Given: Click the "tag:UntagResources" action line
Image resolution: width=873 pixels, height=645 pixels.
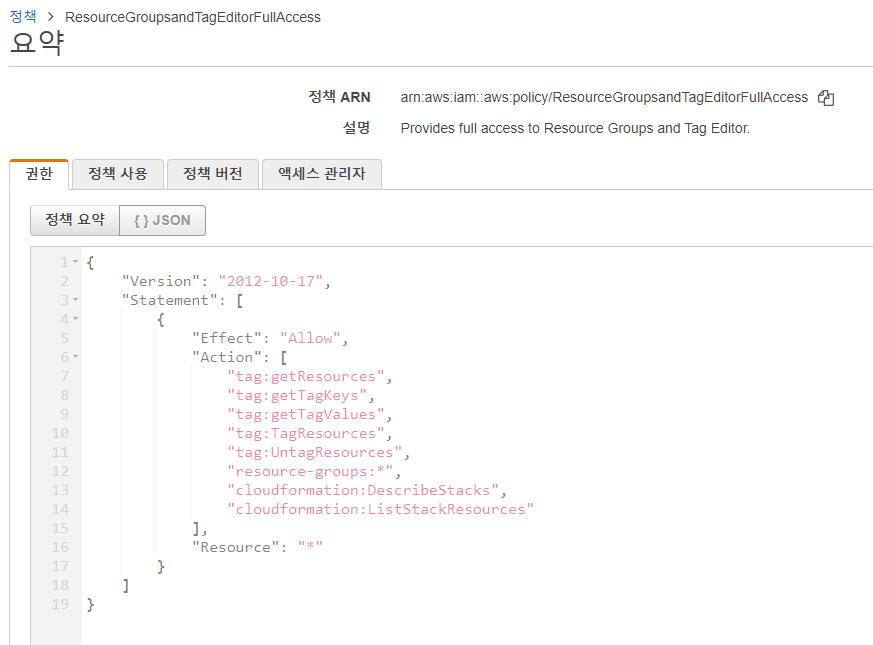Looking at the screenshot, I should 315,452.
